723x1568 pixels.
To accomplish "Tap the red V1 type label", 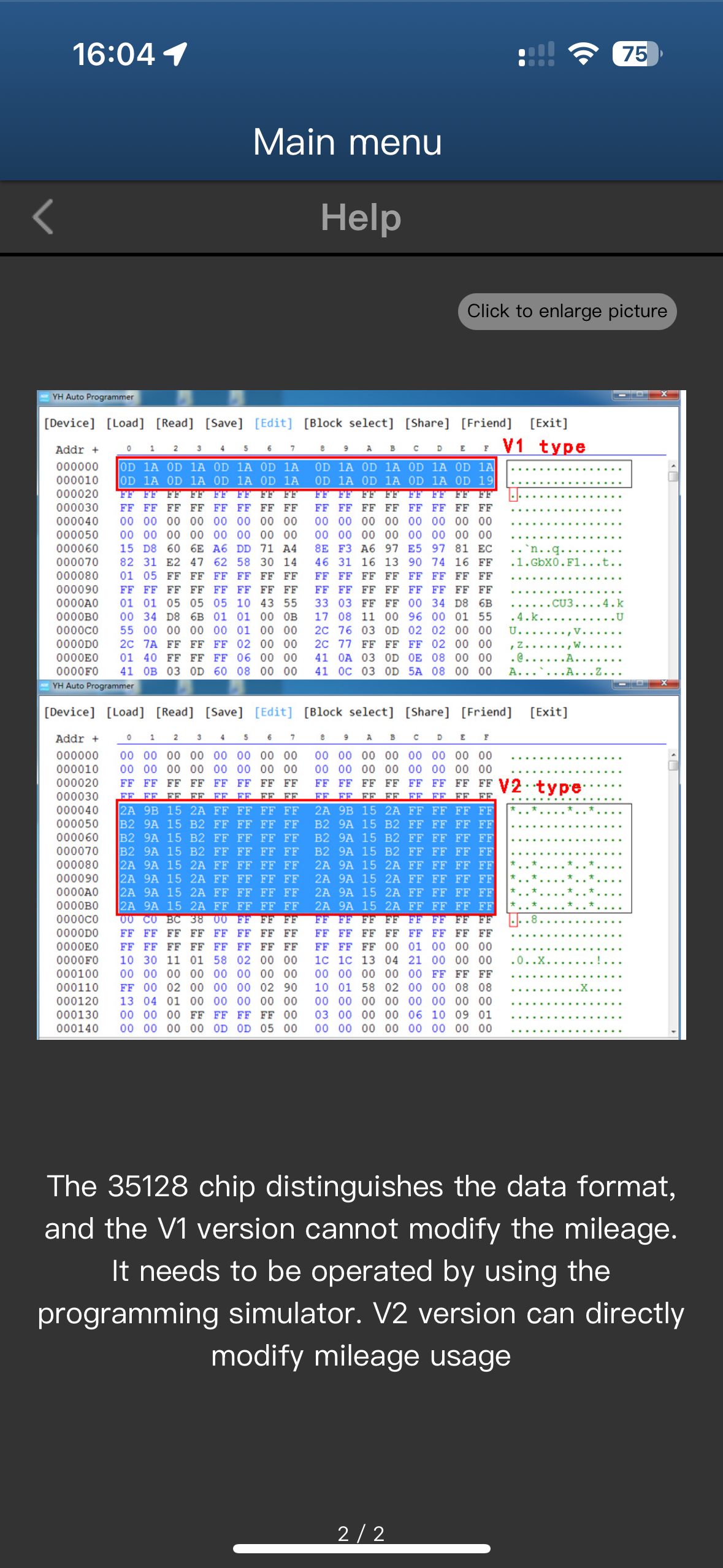I will coord(544,446).
